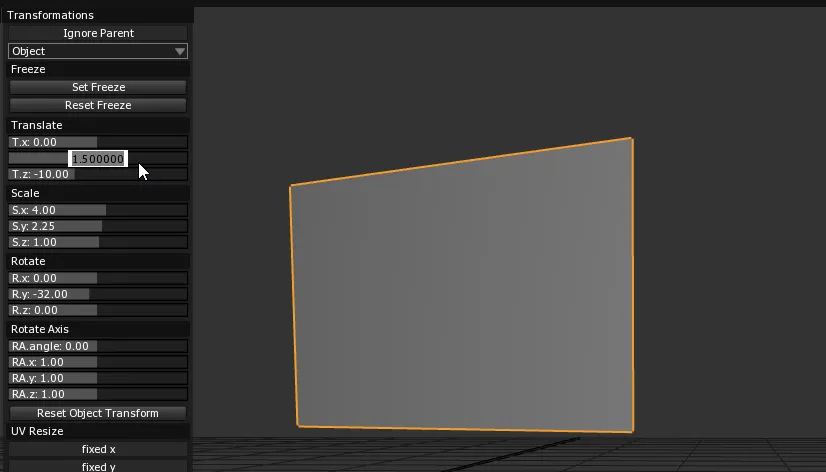
Task: Click the T.y input field showing 1.500000
Action: point(98,159)
